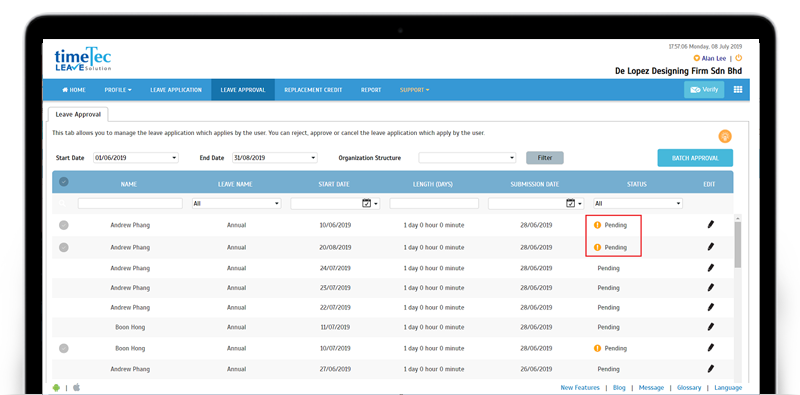
Task: Toggle select-all checkbox in table header
Action: tap(64, 182)
